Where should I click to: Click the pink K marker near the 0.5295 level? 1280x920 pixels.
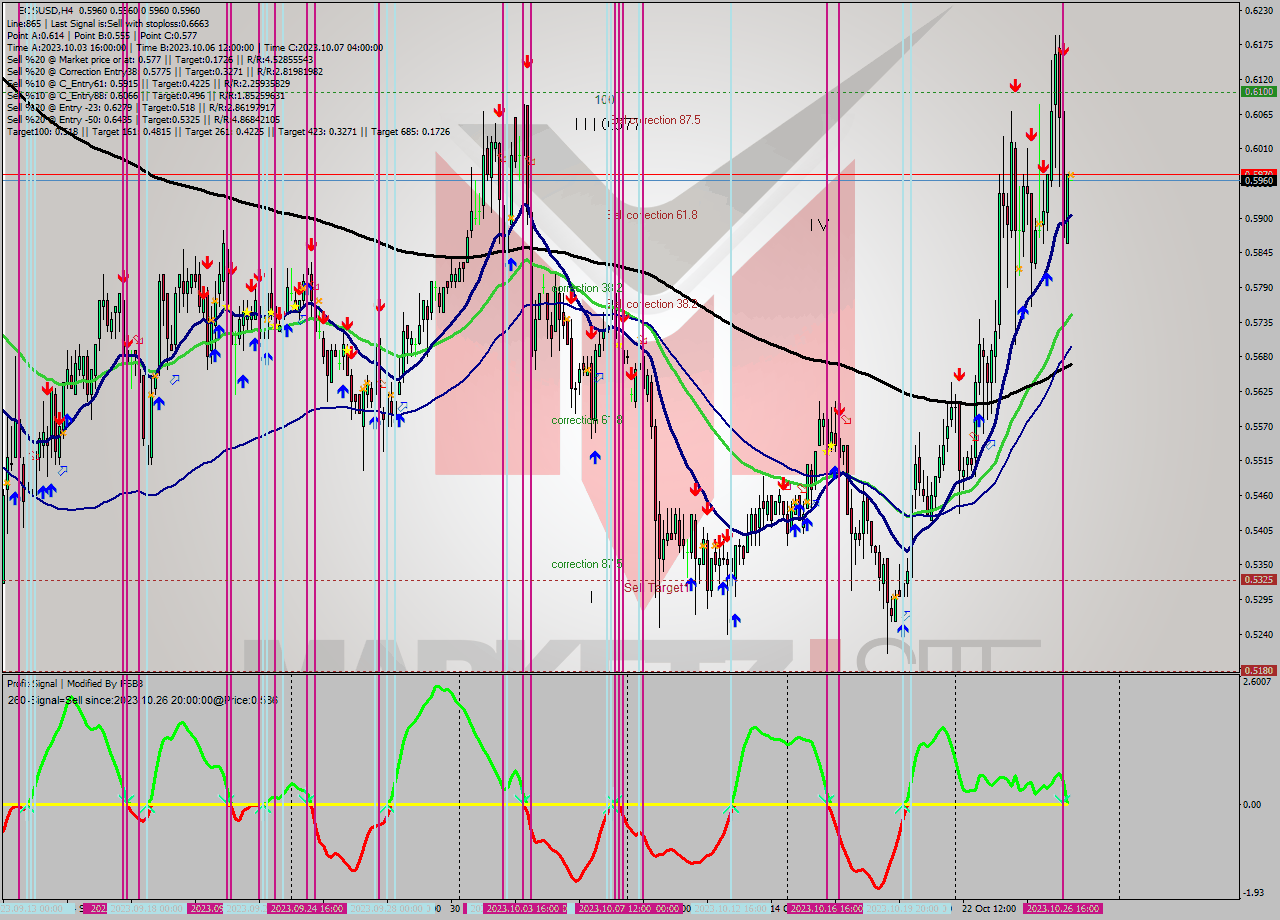point(906,615)
